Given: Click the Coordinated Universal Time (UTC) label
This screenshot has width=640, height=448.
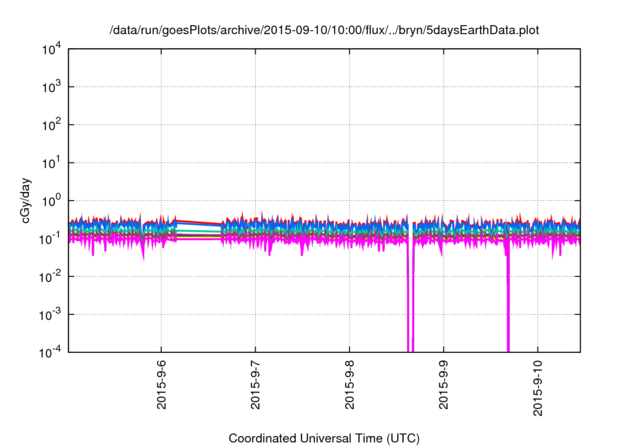Looking at the screenshot, I should (324, 438).
